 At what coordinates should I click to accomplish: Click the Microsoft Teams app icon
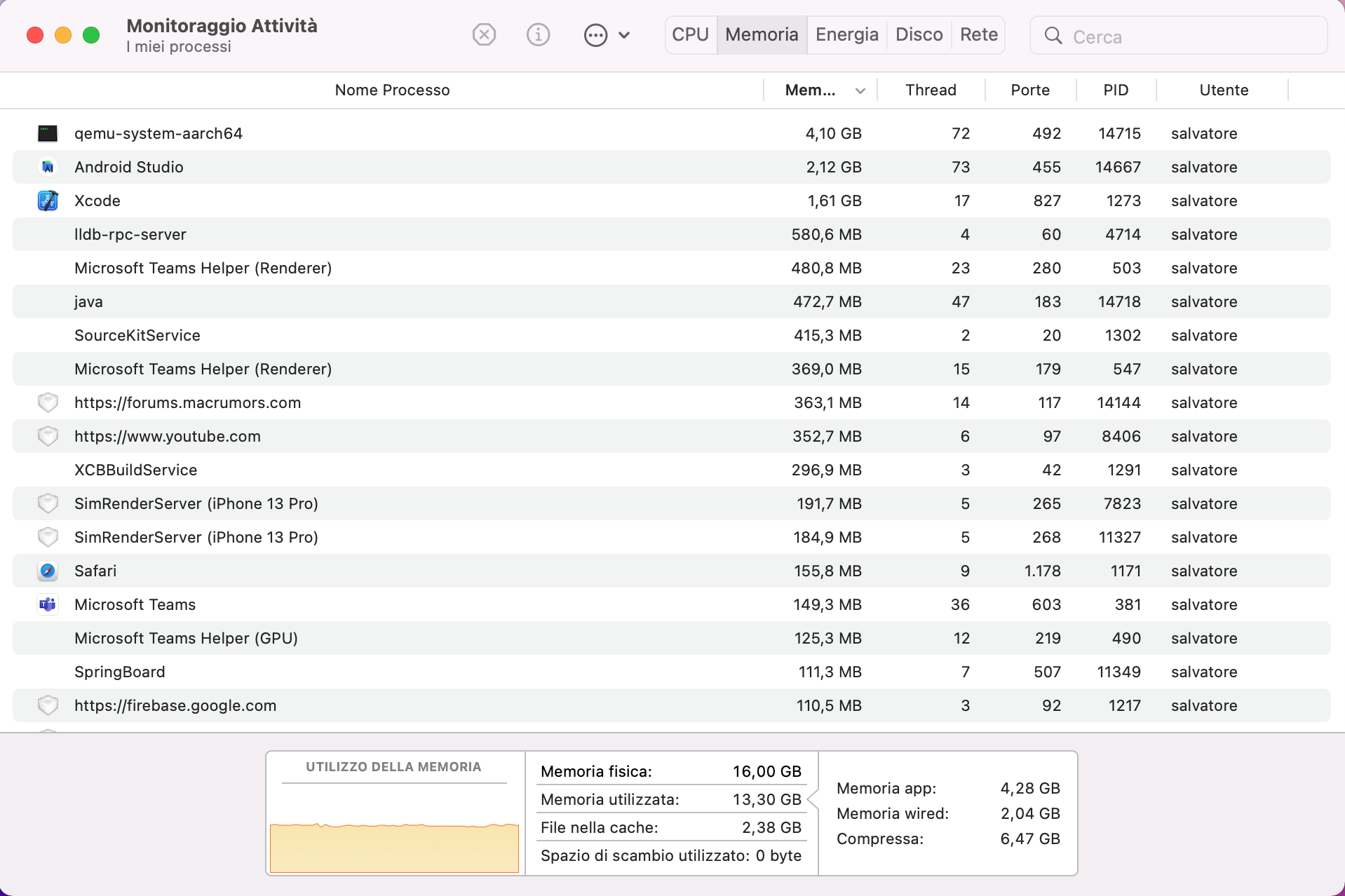pyautogui.click(x=48, y=604)
